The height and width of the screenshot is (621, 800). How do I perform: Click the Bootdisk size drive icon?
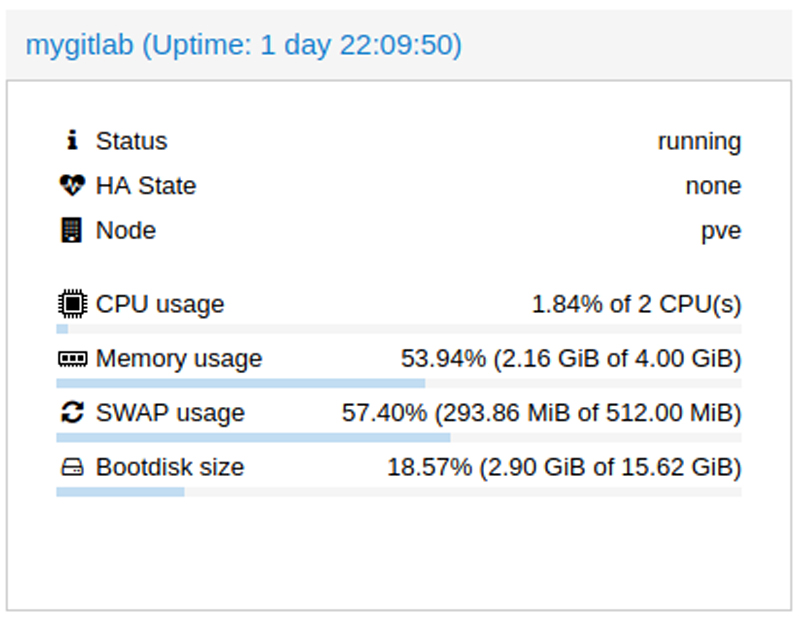(70, 467)
